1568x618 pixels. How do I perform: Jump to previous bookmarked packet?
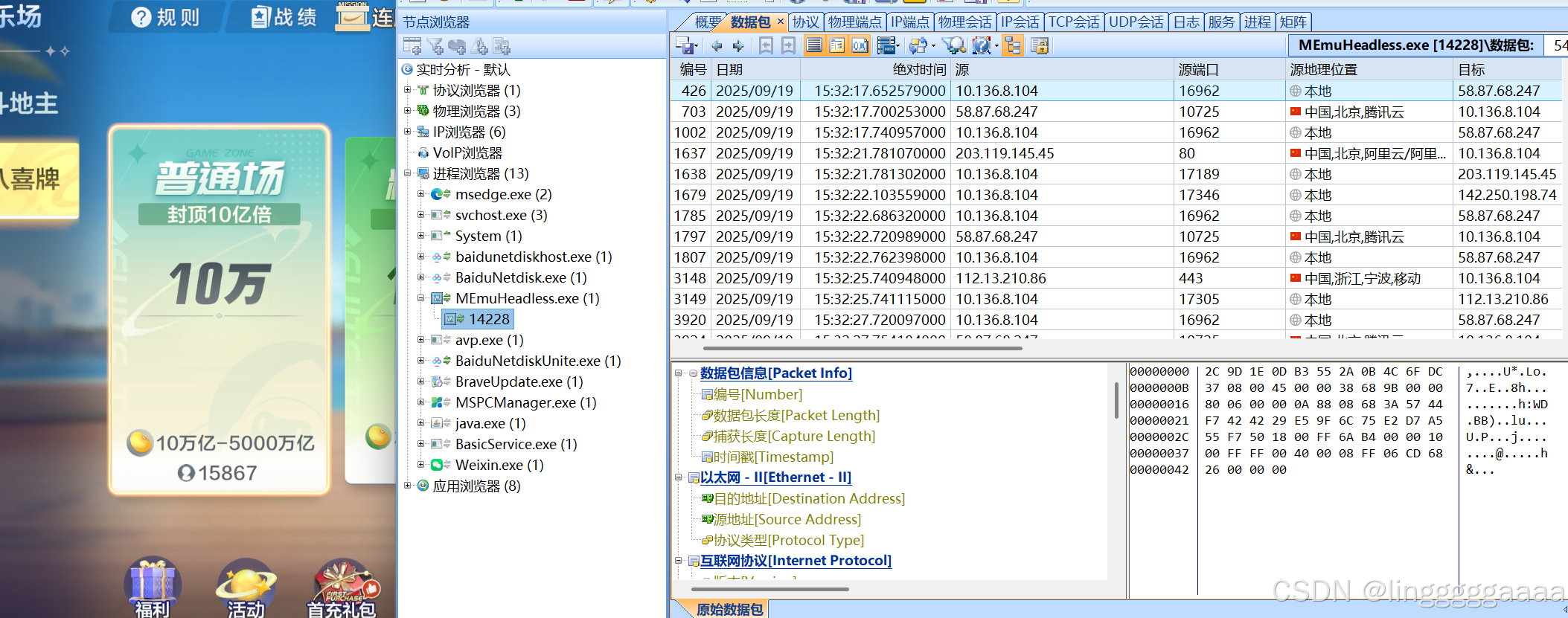(766, 46)
